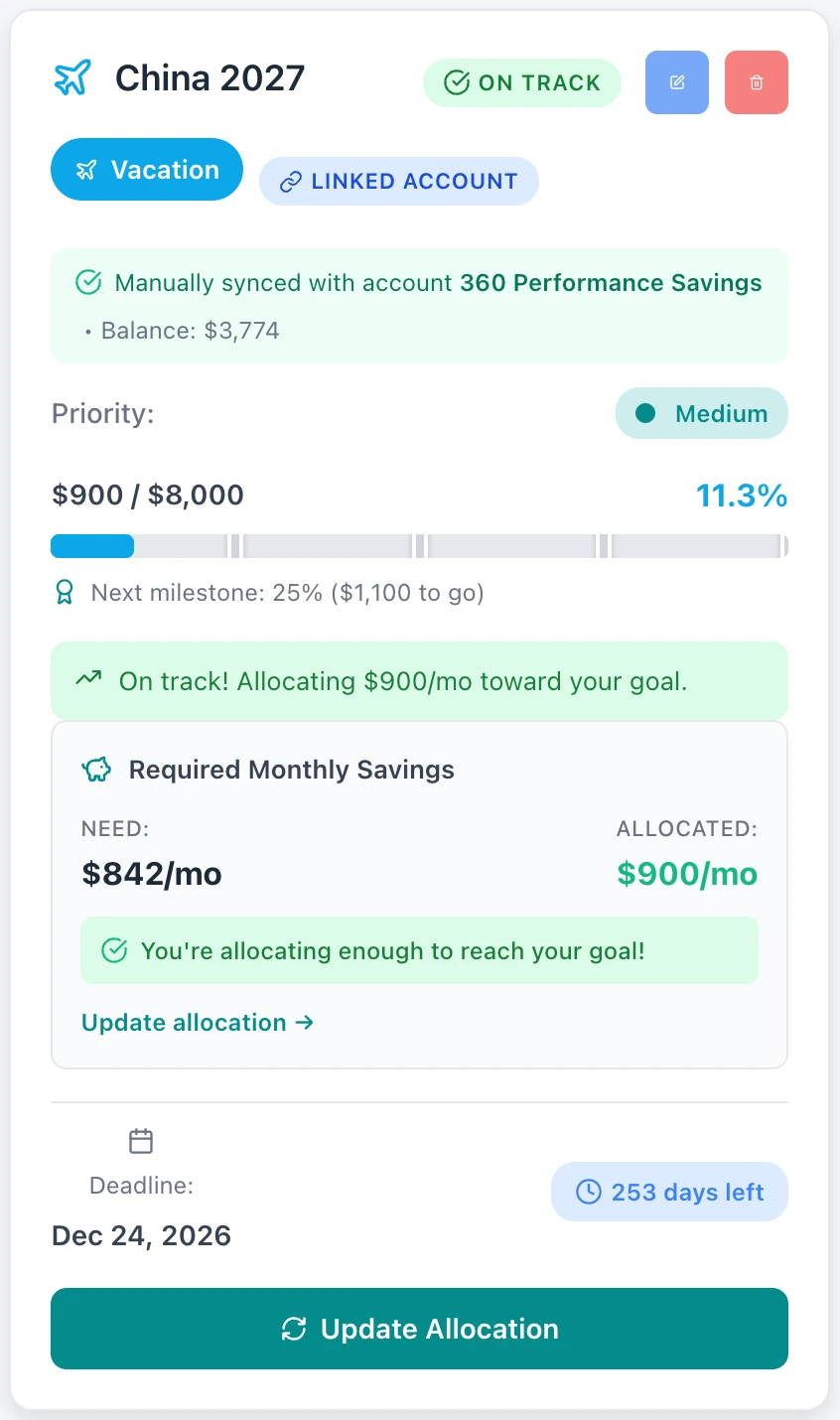Open Update allocation link
The image size is (840, 1420).
tap(197, 1022)
